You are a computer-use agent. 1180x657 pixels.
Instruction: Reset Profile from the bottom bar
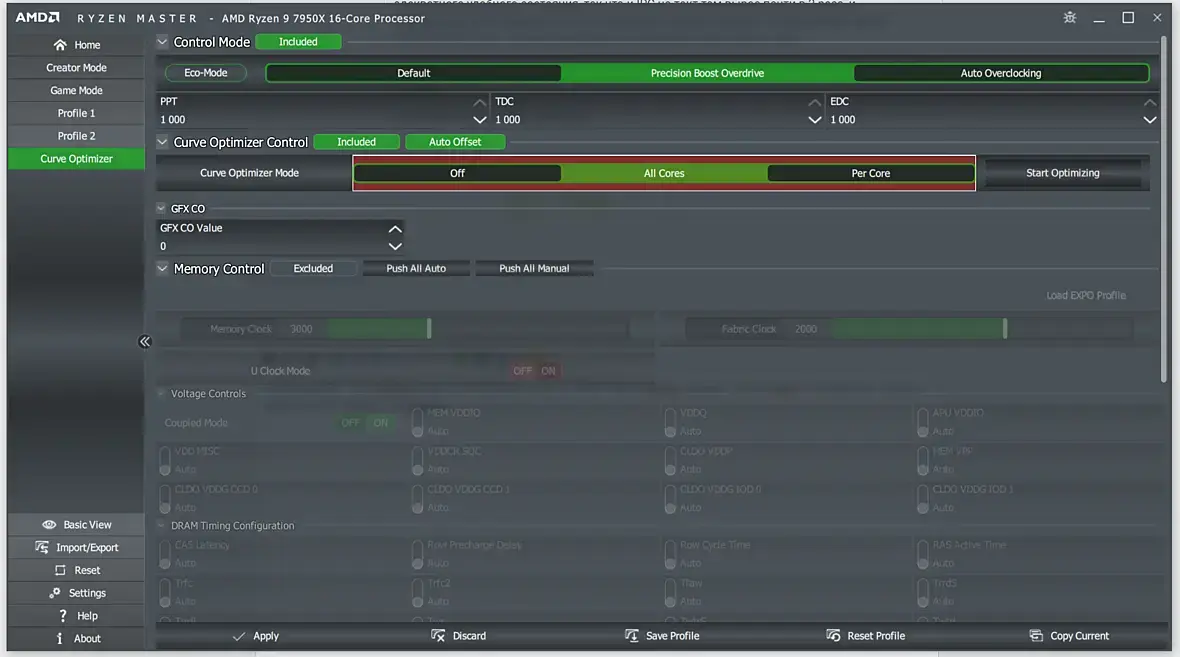tap(865, 636)
